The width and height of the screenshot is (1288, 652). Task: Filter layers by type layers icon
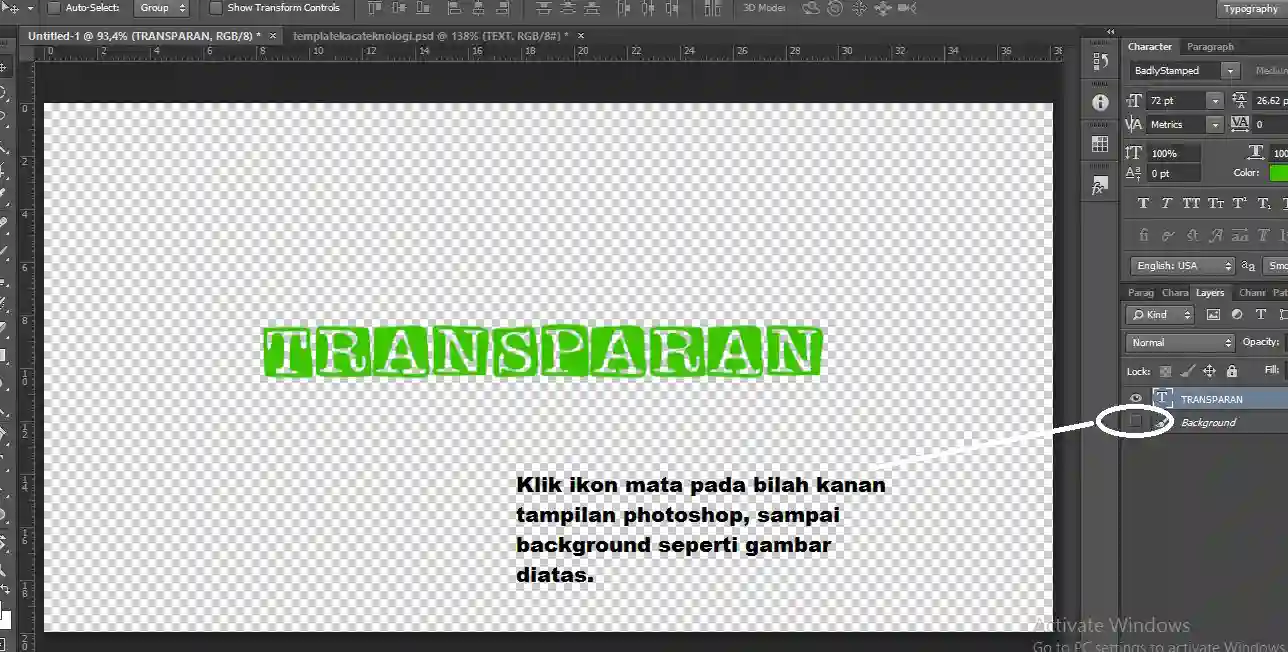pos(1261,314)
